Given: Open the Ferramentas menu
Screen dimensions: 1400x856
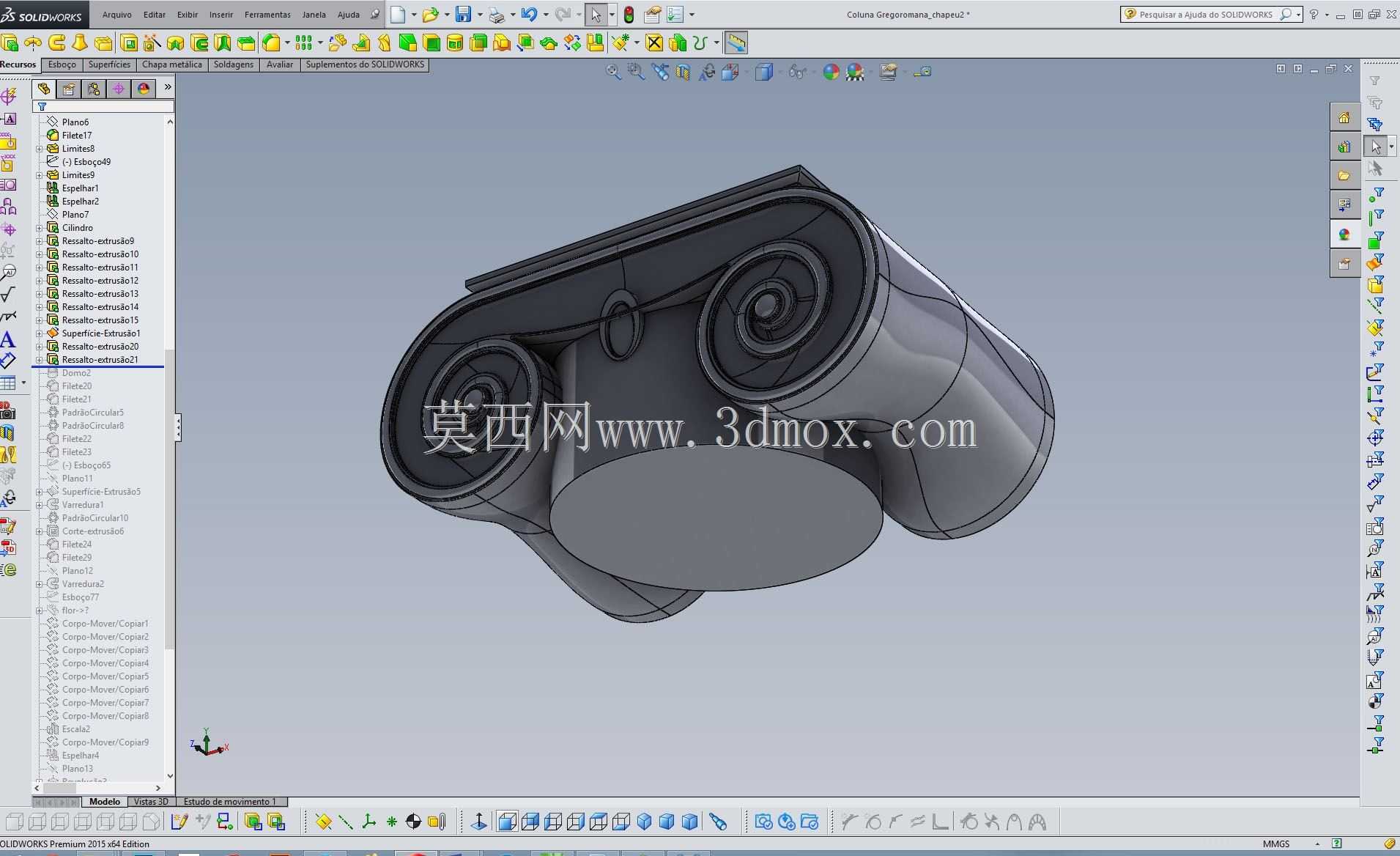Looking at the screenshot, I should point(267,15).
